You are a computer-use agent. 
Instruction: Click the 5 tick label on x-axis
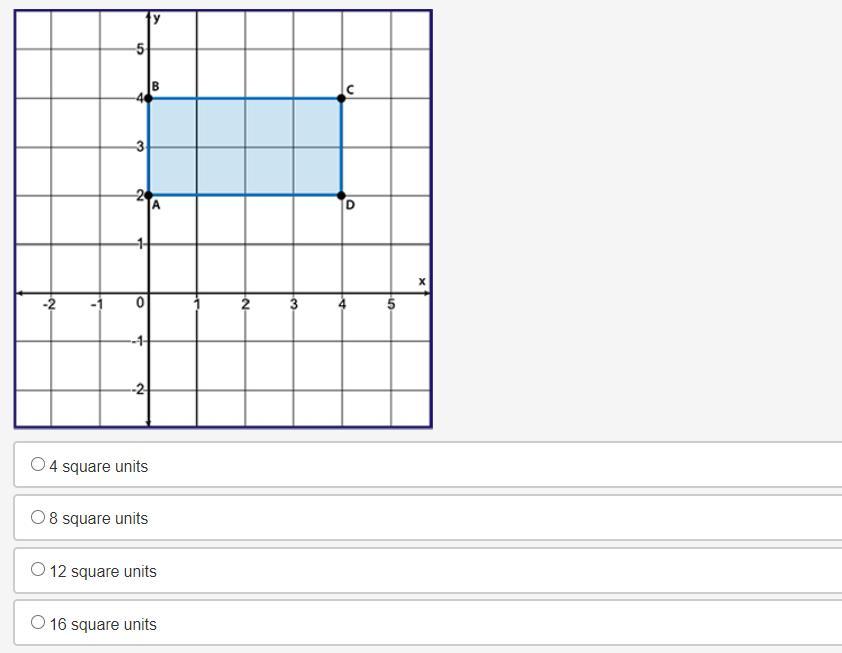(x=391, y=304)
